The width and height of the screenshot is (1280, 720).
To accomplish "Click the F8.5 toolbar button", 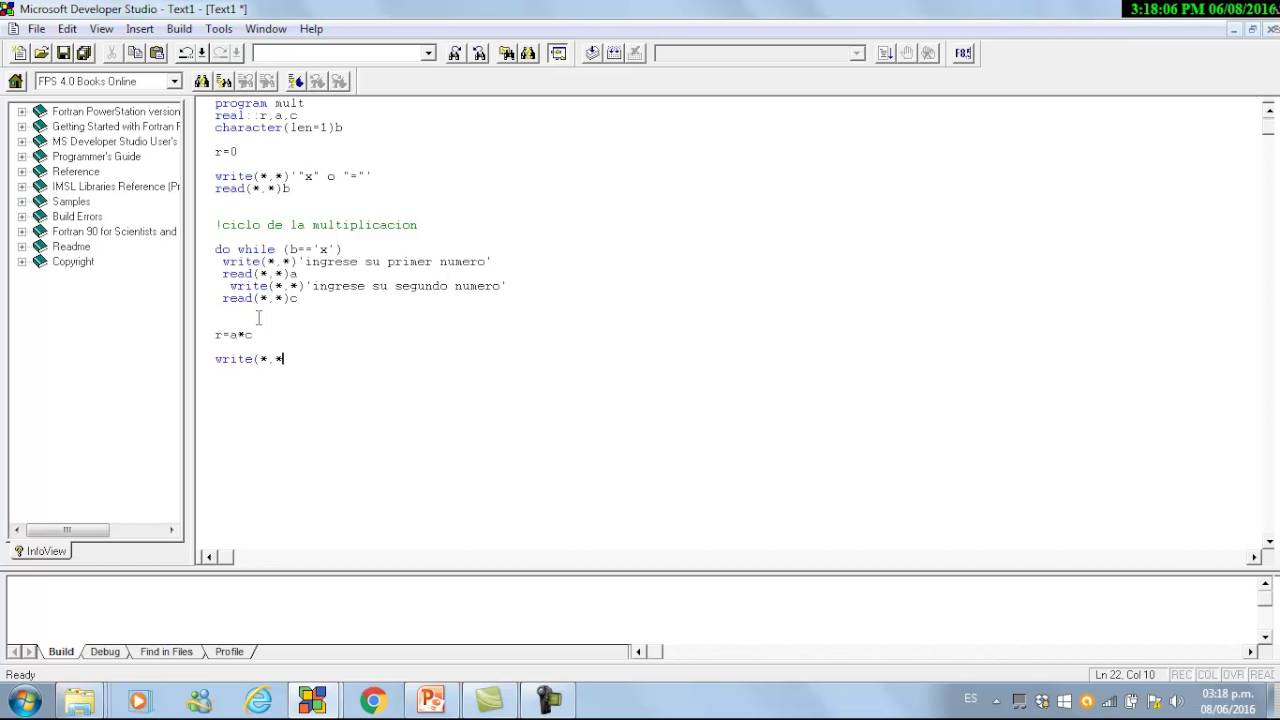I will point(963,53).
